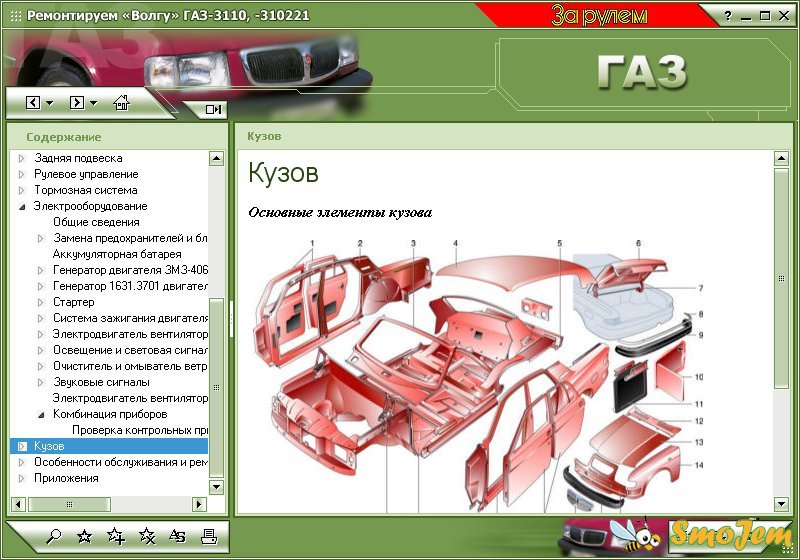
Task: Expand Освещение и световая сигнализация node
Action: [41, 350]
